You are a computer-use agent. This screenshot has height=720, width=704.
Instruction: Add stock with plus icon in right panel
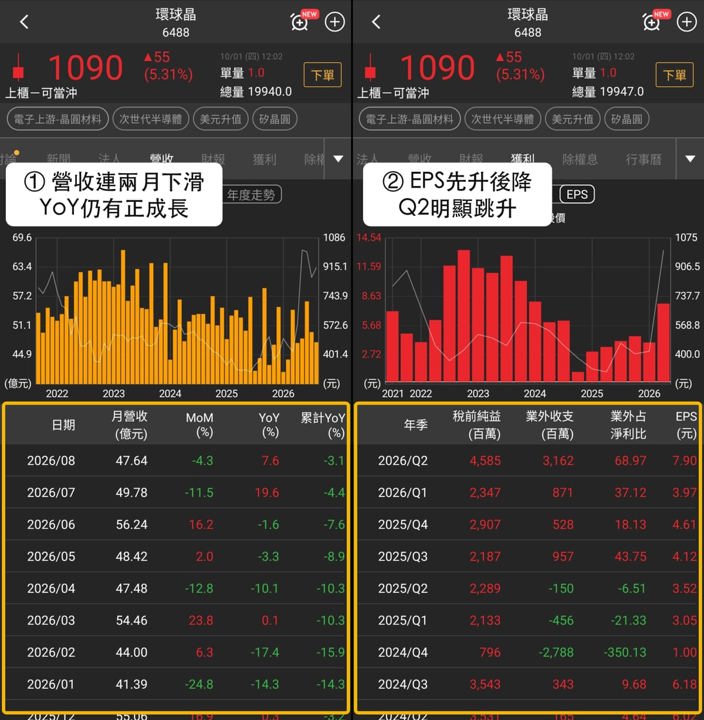coord(687,22)
